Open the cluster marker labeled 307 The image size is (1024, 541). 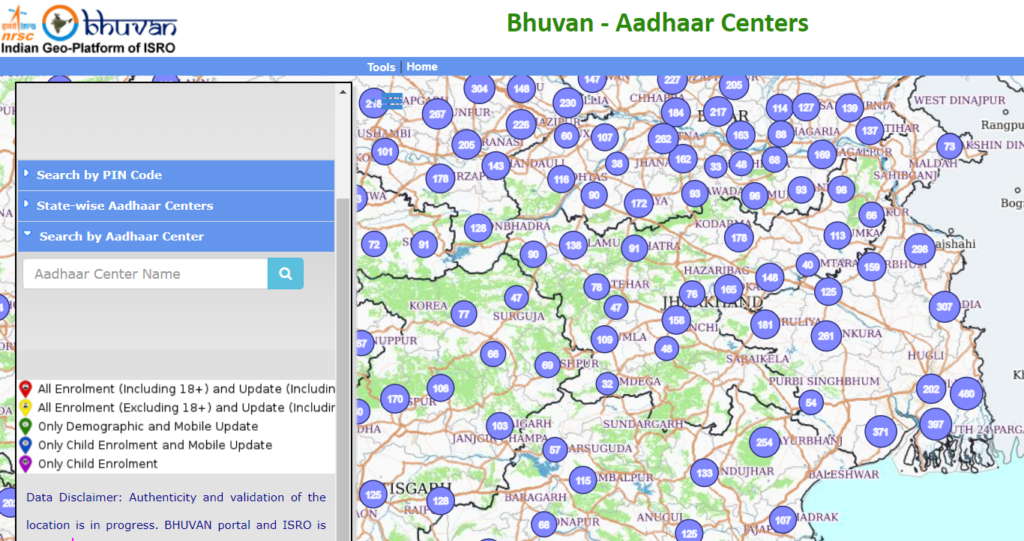(944, 306)
